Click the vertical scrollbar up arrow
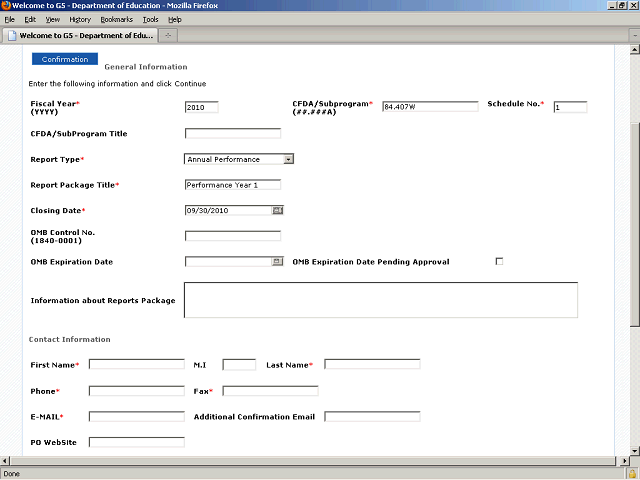This screenshot has height=480, width=640. point(634,50)
